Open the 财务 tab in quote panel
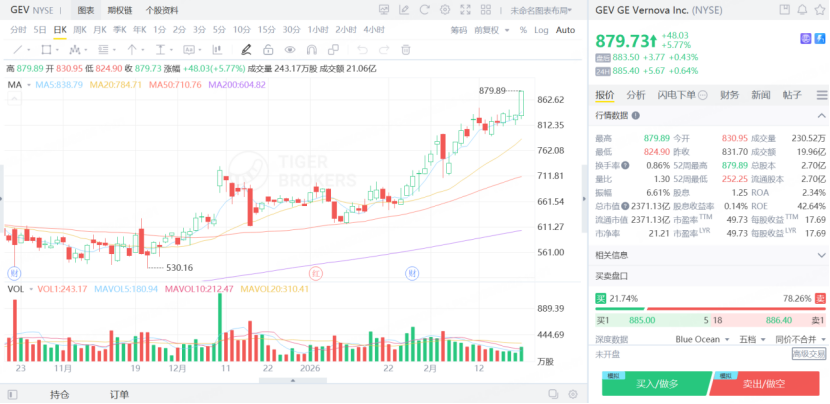The image size is (830, 404). pyautogui.click(x=729, y=95)
